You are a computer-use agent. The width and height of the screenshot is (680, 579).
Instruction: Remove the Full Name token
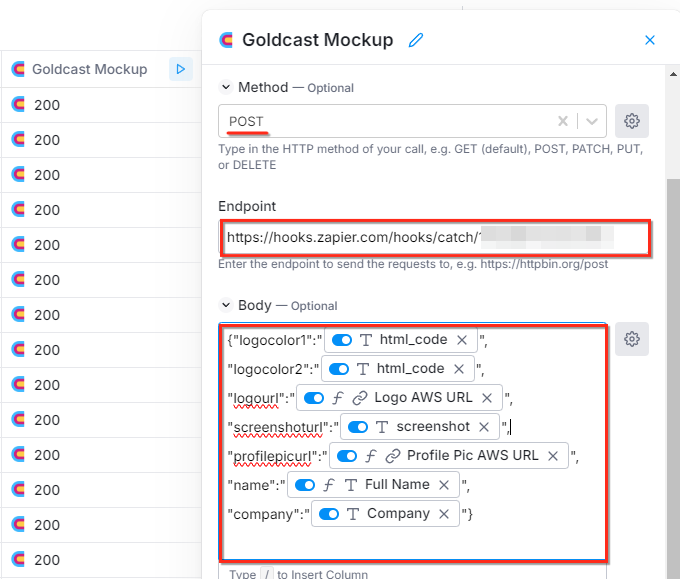coord(444,485)
